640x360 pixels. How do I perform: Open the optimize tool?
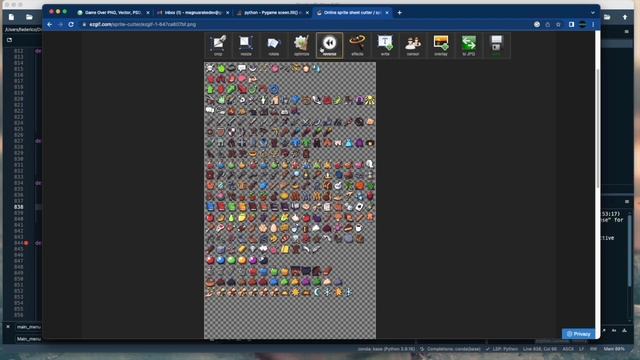point(301,45)
